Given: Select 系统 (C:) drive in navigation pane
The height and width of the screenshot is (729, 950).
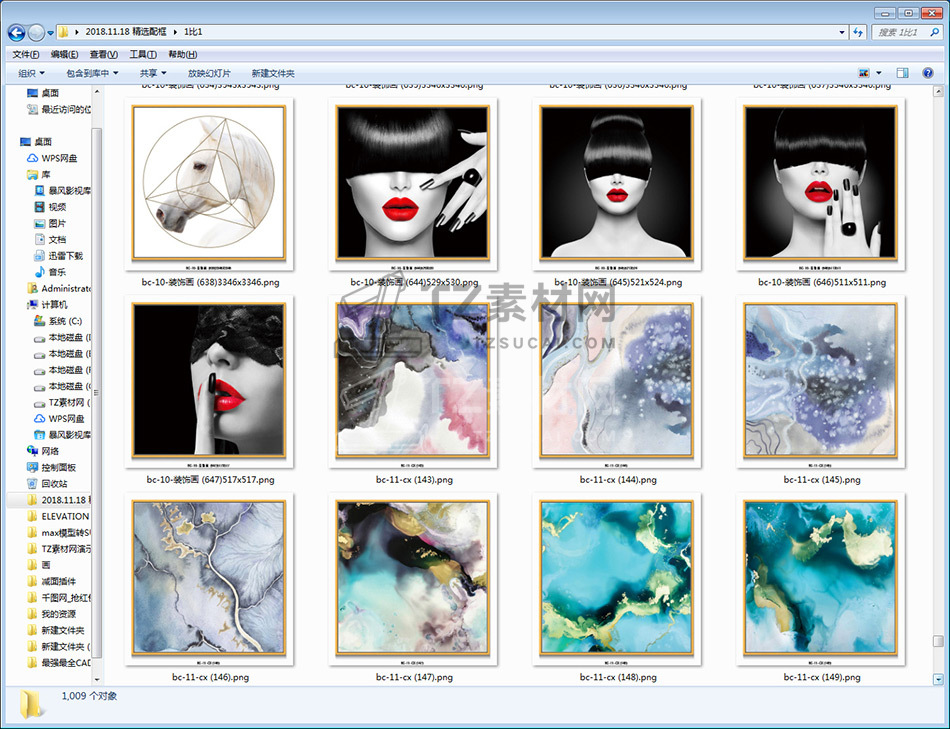Looking at the screenshot, I should click(58, 321).
